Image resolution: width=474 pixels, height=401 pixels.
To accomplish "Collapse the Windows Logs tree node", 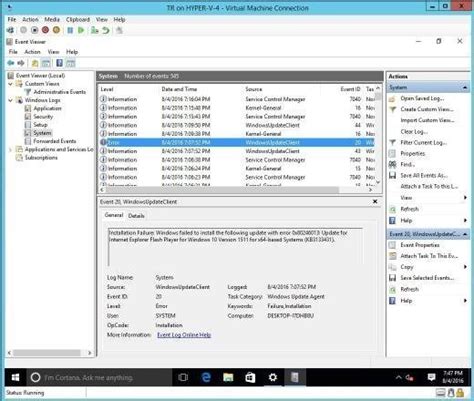I will pyautogui.click(x=10, y=100).
